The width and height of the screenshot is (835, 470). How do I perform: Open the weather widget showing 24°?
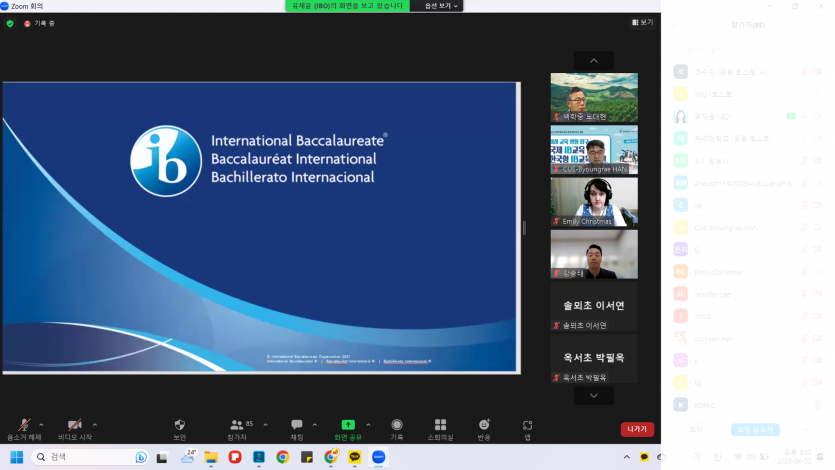(x=188, y=456)
